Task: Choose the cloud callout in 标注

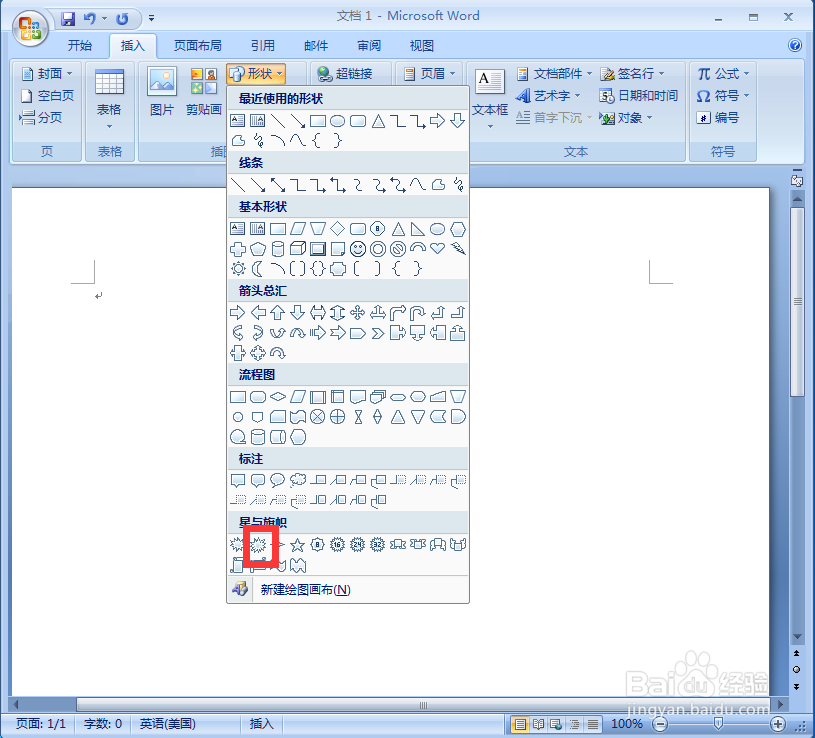Action: (298, 480)
